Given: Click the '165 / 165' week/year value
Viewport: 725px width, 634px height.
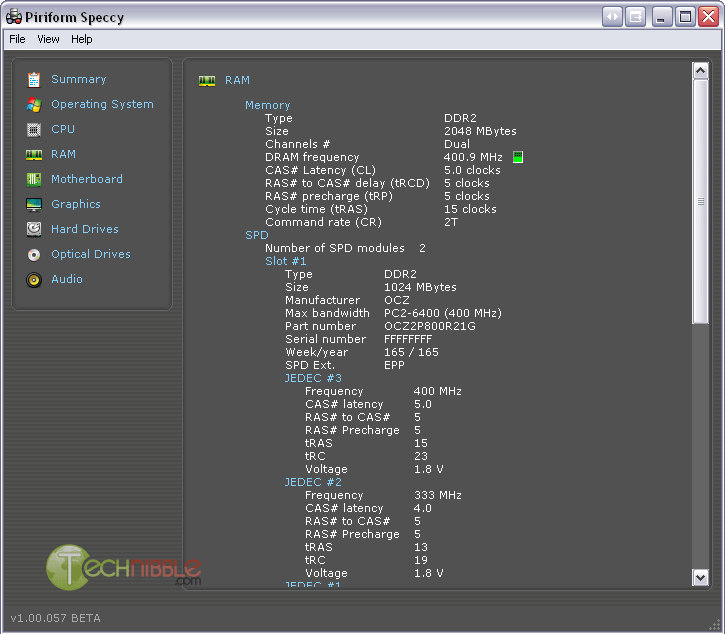Looking at the screenshot, I should (411, 352).
